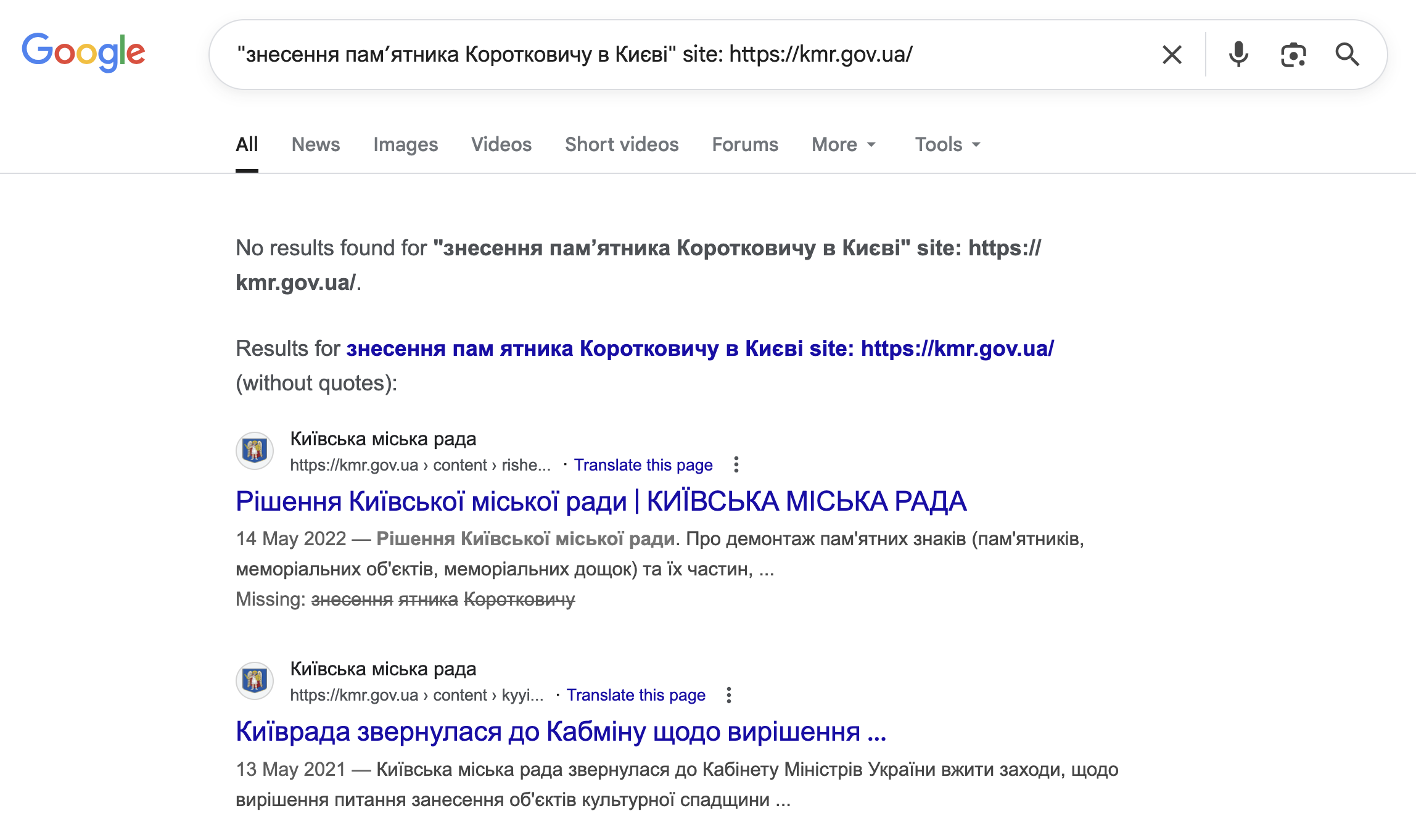Screen dimensions: 1416x840
Task: Click the search magnifier icon
Action: [1348, 54]
